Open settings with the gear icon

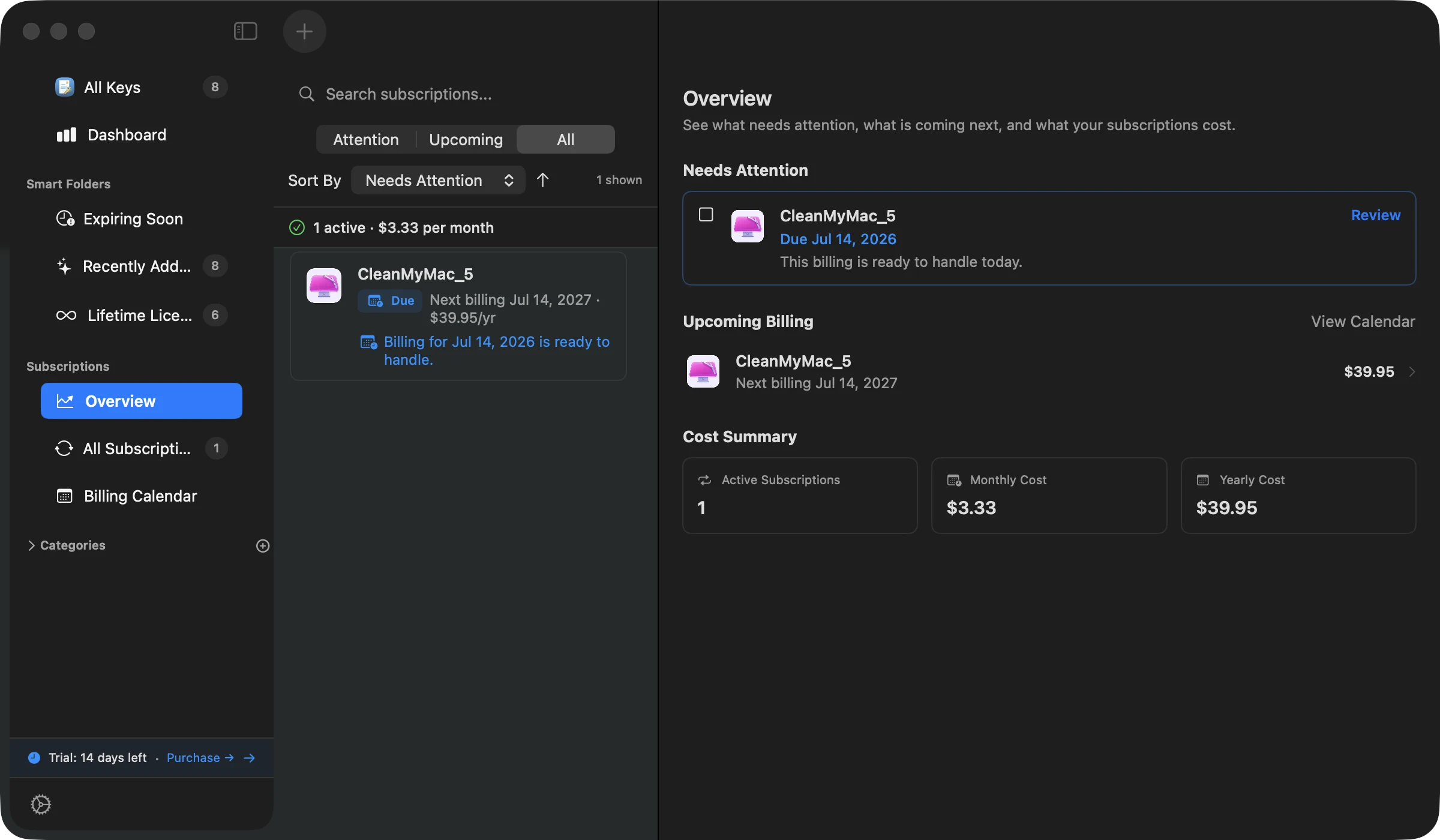(x=41, y=805)
